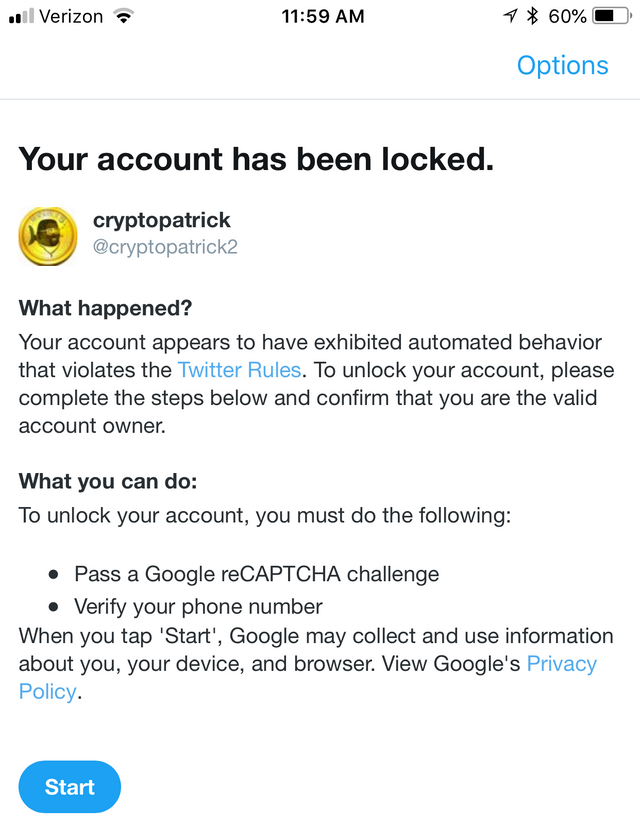Tap the cryptopatrick gold coin avatar
Viewport: 640px width, 826px height.
[x=48, y=236]
